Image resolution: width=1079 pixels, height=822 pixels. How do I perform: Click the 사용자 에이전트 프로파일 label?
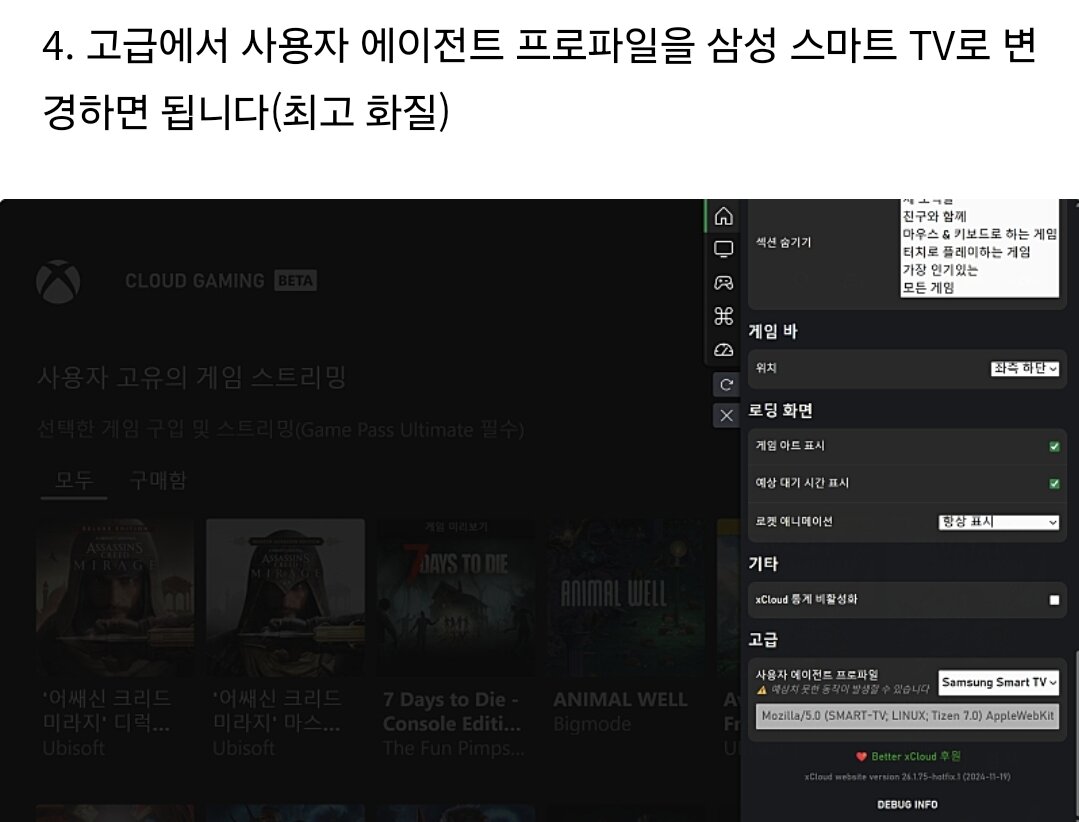click(817, 675)
